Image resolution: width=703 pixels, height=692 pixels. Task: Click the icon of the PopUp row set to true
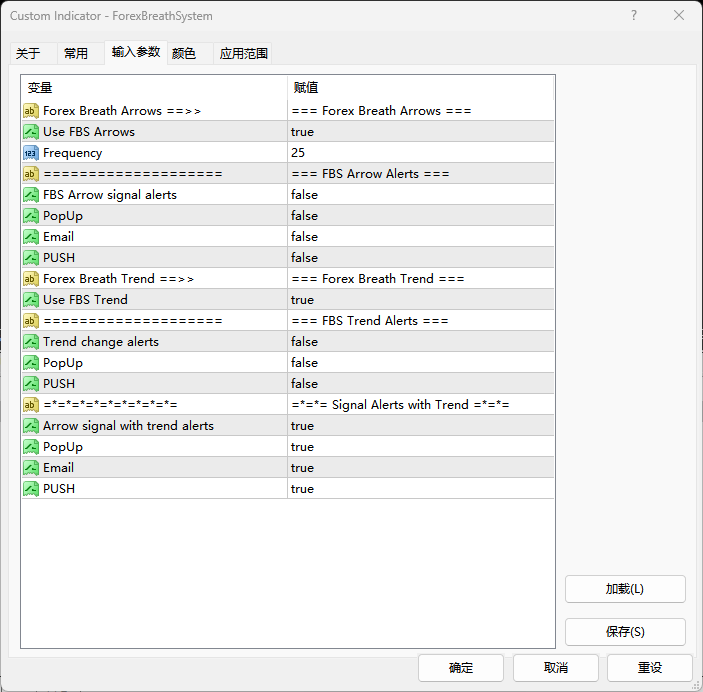tap(30, 447)
